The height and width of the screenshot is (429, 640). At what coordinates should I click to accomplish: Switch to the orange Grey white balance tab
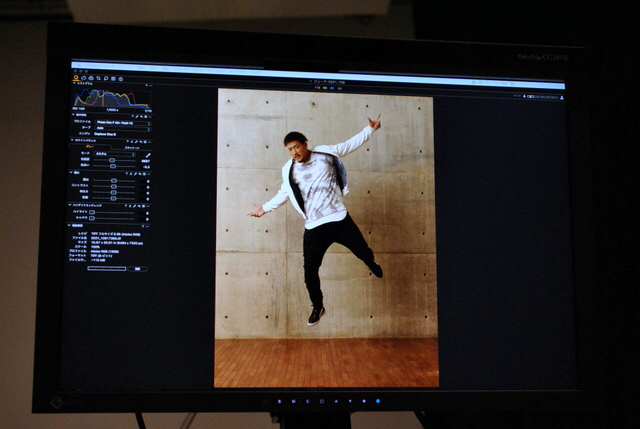pos(90,147)
